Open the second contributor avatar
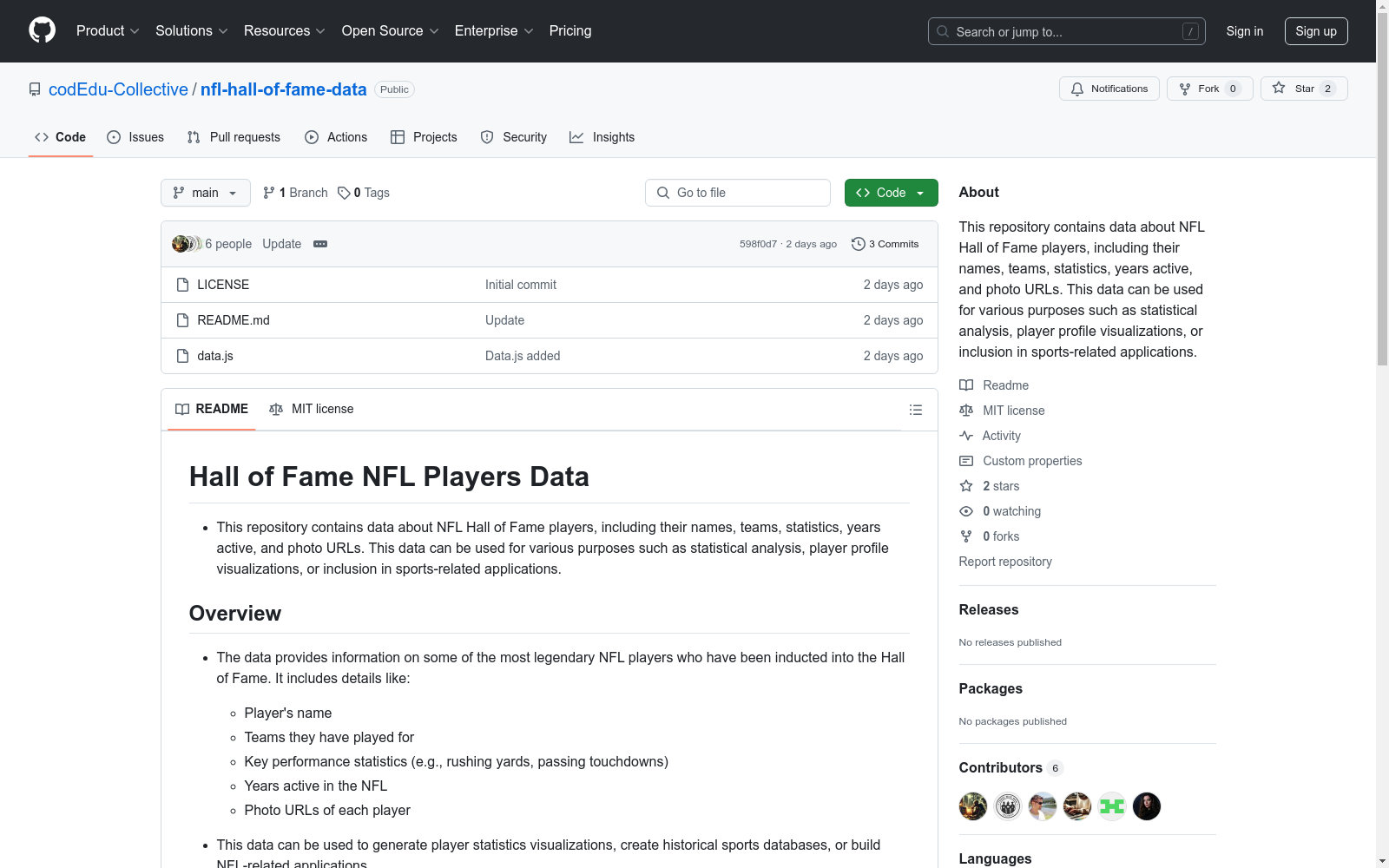Image resolution: width=1389 pixels, height=868 pixels. point(1008,806)
